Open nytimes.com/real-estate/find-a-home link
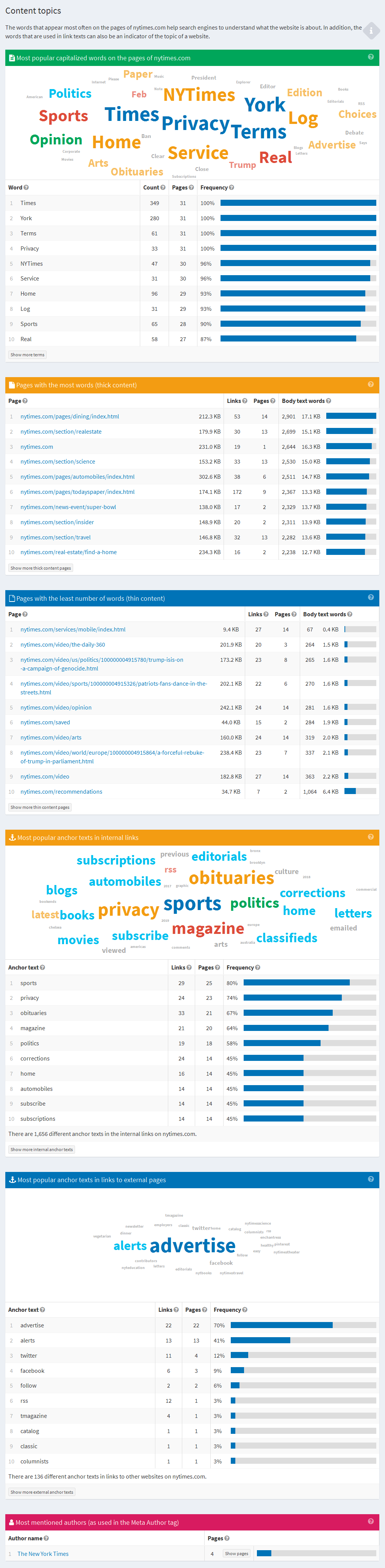This screenshot has height=1568, width=385. 69,552
